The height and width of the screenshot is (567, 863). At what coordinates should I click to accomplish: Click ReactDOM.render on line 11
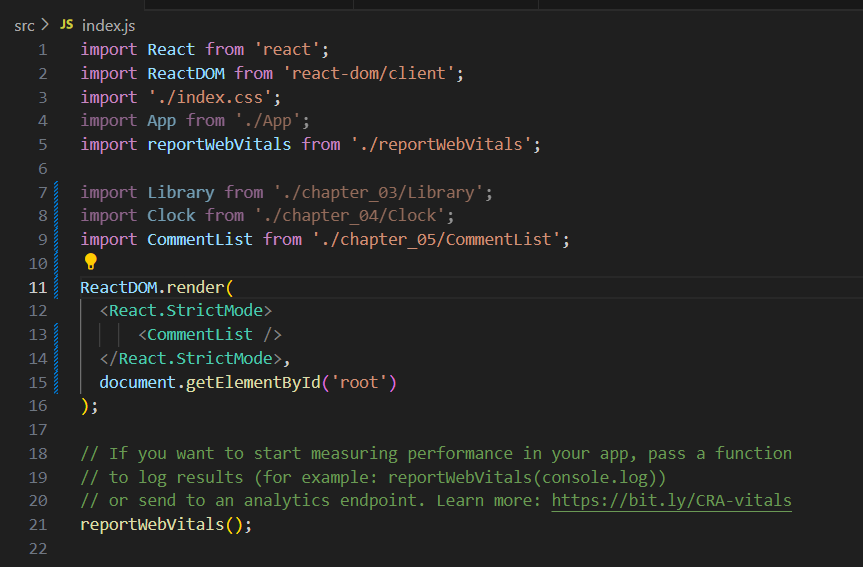coord(152,287)
